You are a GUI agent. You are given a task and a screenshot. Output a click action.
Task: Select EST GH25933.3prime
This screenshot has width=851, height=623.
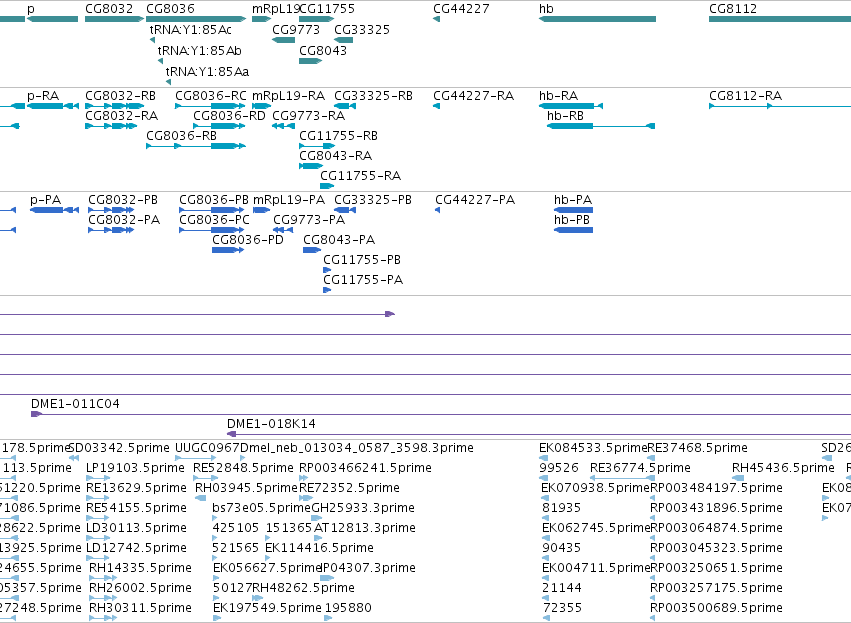[x=363, y=508]
